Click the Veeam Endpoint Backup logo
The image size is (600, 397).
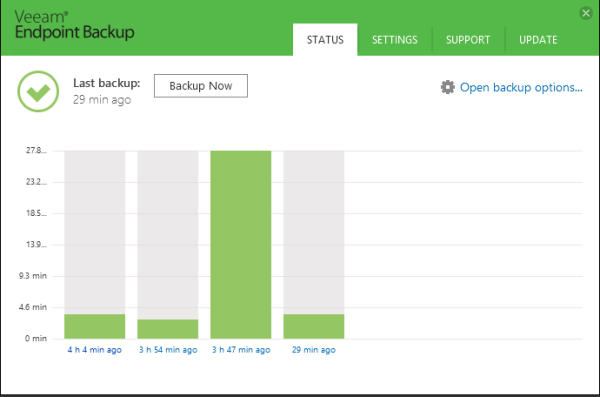click(x=75, y=25)
